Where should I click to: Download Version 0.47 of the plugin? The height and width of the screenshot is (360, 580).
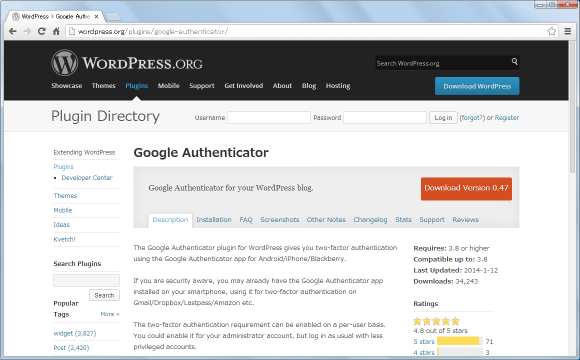click(x=466, y=189)
